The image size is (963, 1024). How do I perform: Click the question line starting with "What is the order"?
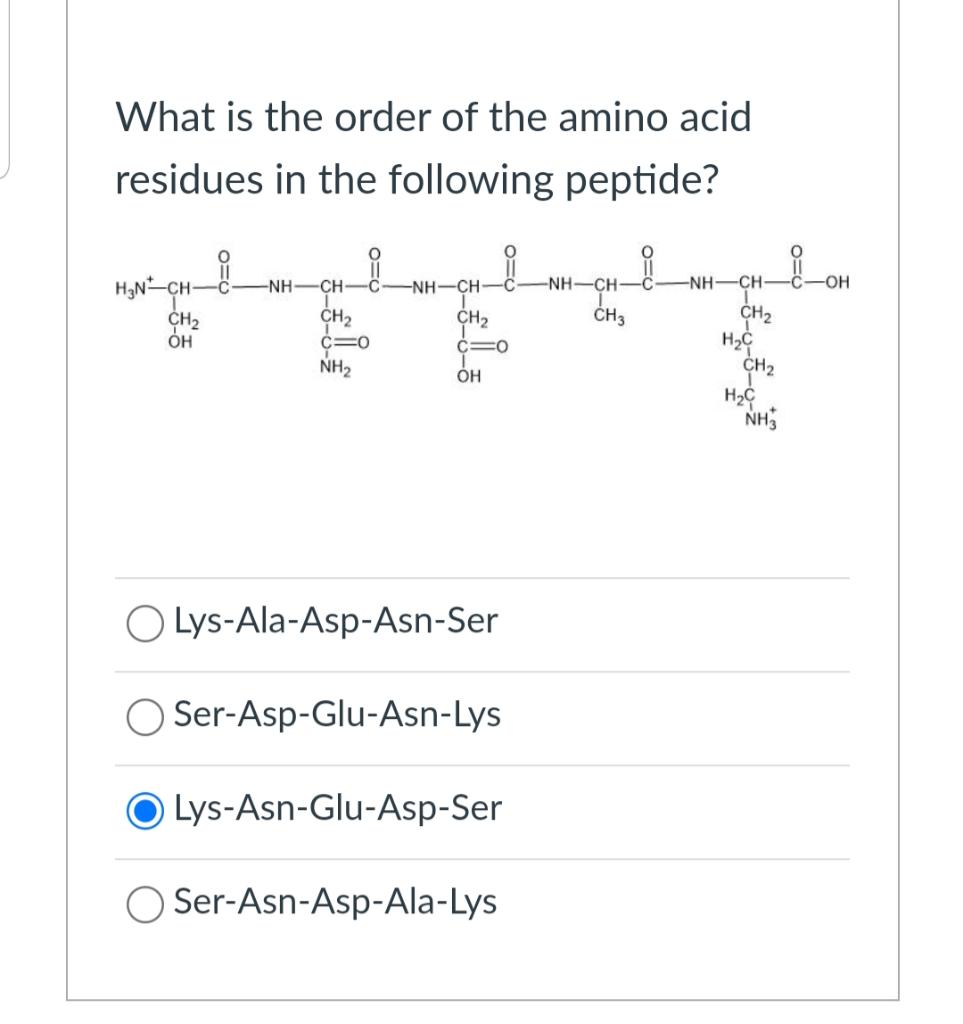[x=434, y=118]
